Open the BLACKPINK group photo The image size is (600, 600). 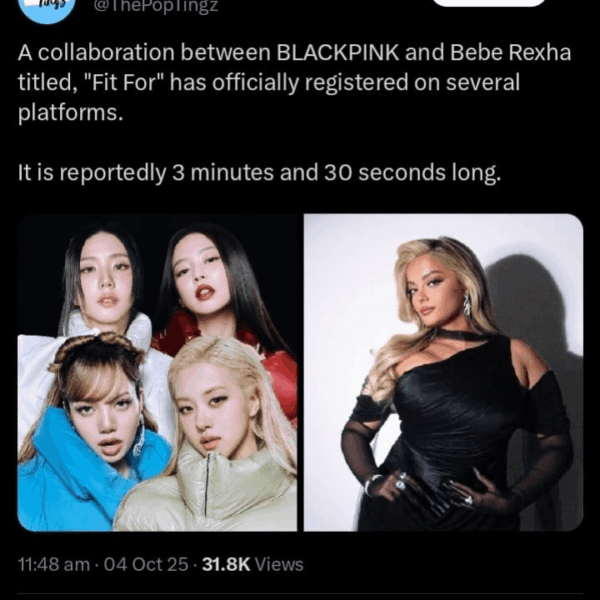157,372
